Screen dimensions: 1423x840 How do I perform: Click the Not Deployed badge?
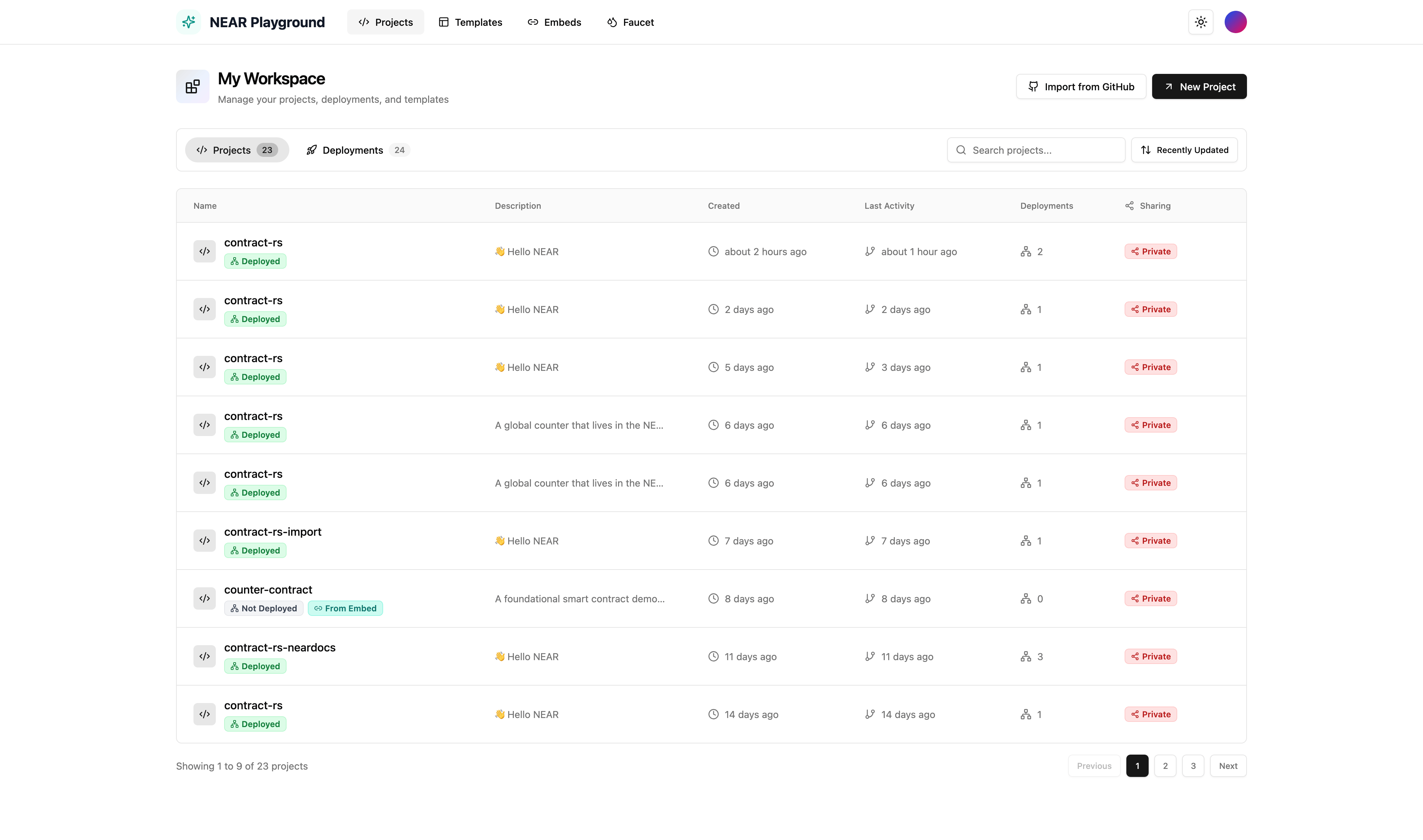coord(264,608)
